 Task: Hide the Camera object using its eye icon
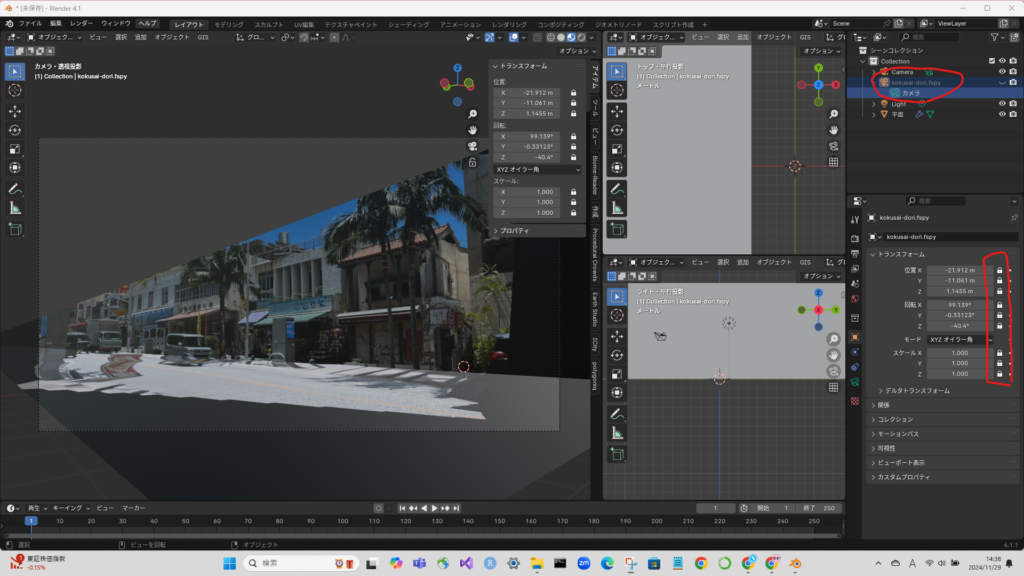point(1001,72)
